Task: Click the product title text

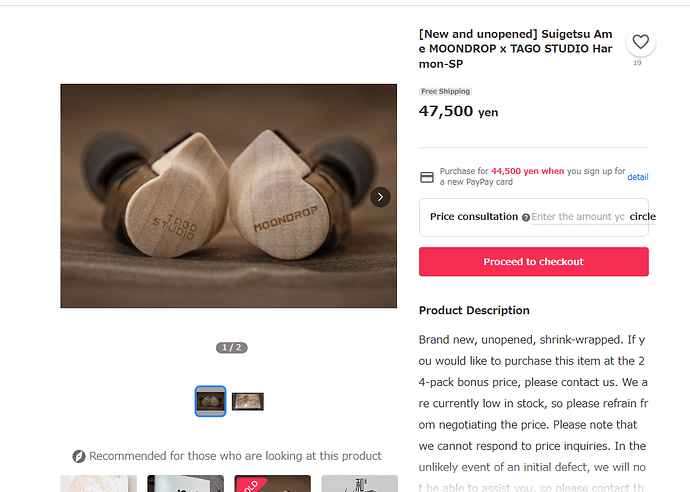Action: [x=515, y=49]
